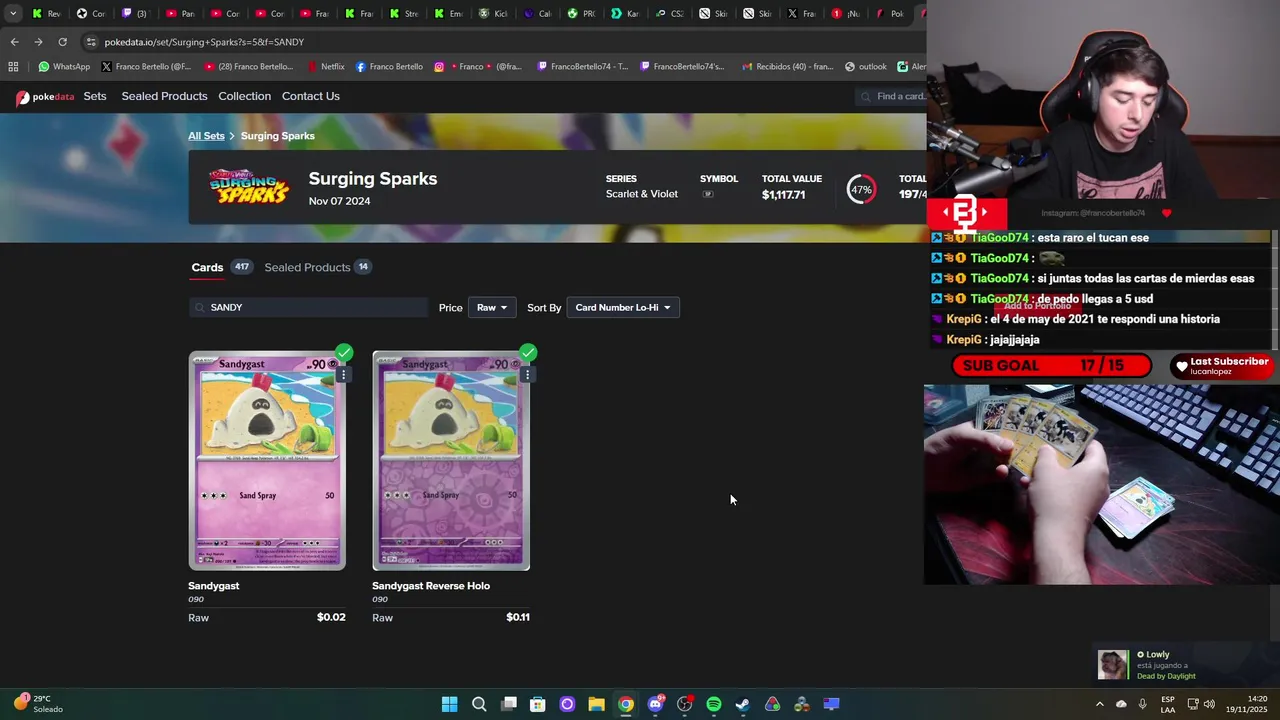The width and height of the screenshot is (1280, 720).
Task: View site info icon in address bar
Action: point(92,42)
